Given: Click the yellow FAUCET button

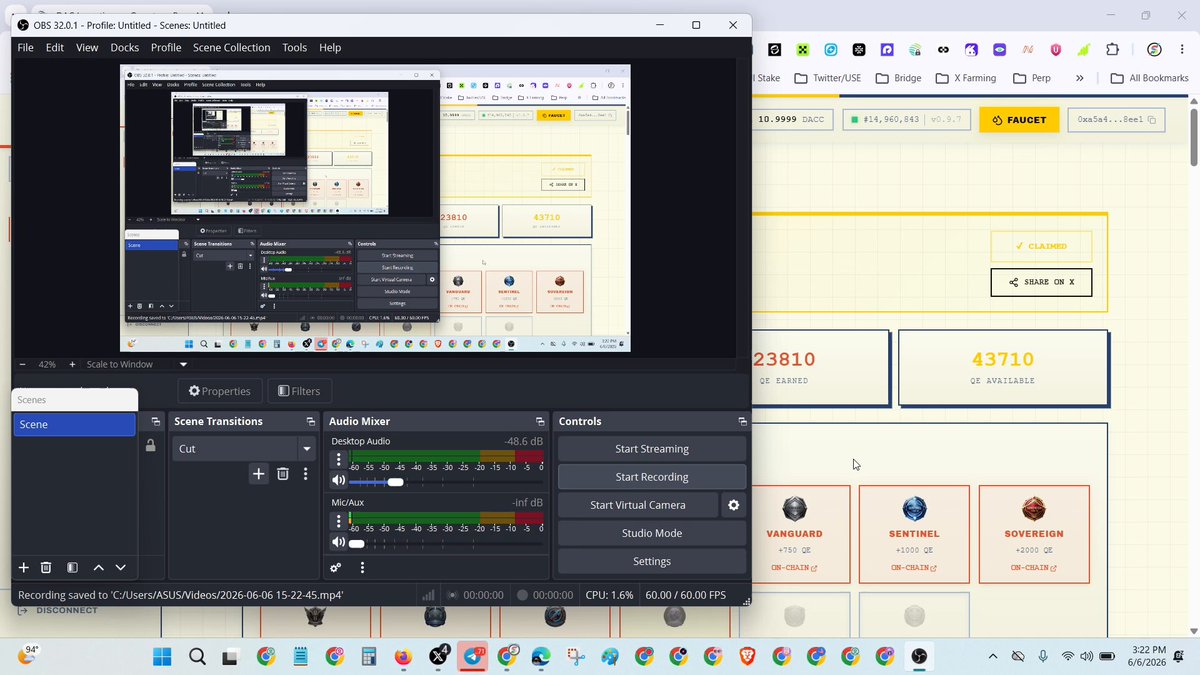Looking at the screenshot, I should 1019,120.
